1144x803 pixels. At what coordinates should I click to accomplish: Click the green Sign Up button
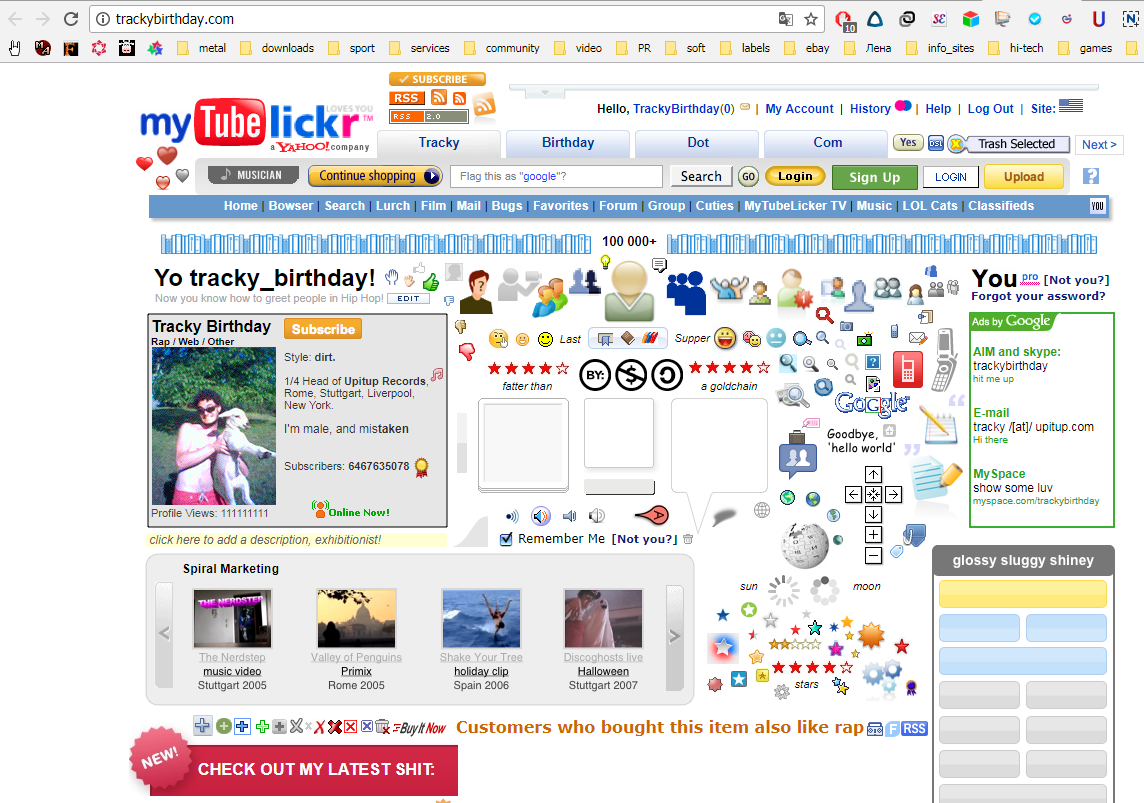coord(874,176)
